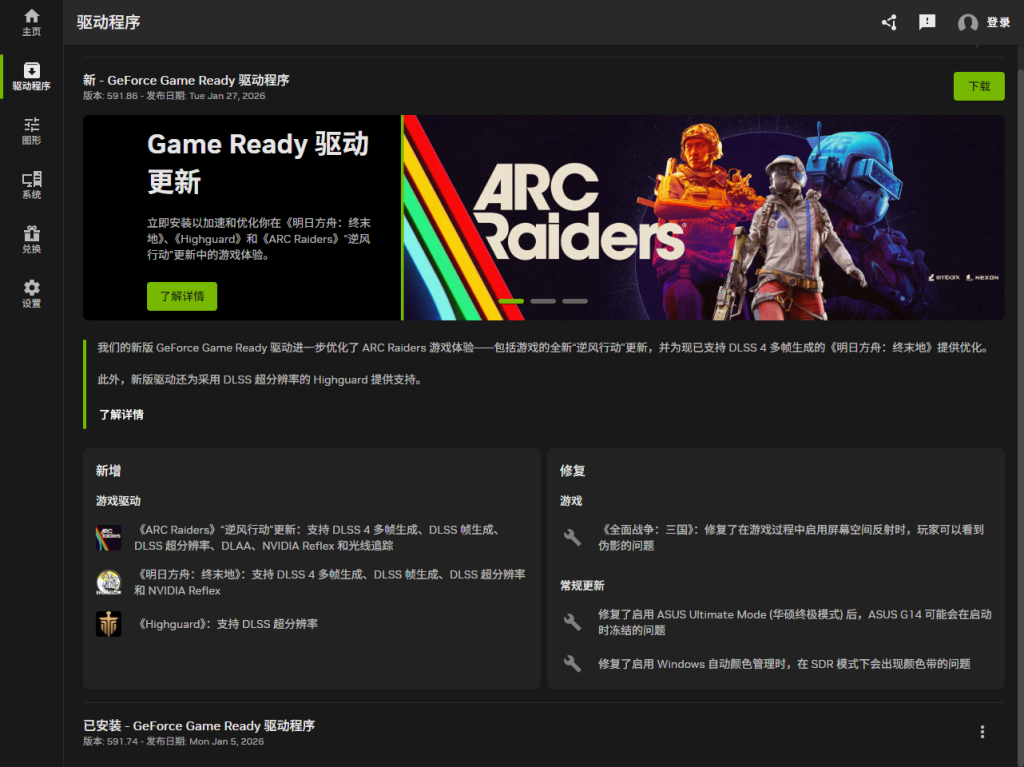Open the 了解详情 link below description
Image resolution: width=1024 pixels, height=767 pixels.
click(121, 414)
